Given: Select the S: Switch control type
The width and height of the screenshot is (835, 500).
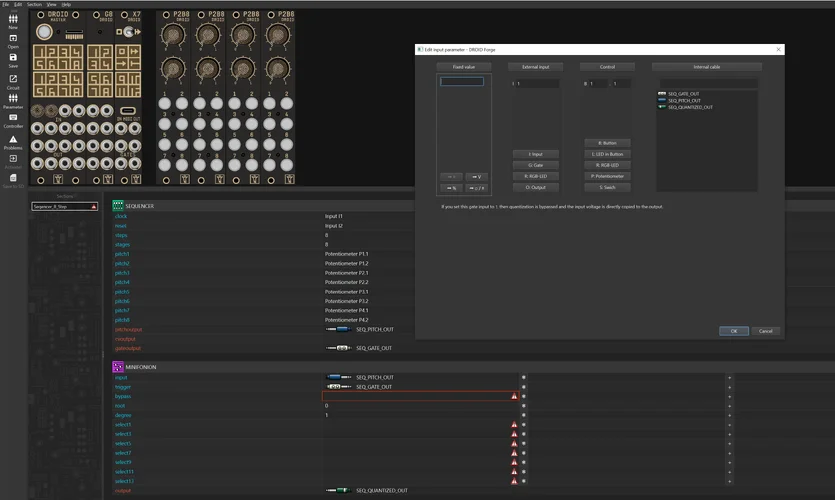Looking at the screenshot, I should [607, 187].
